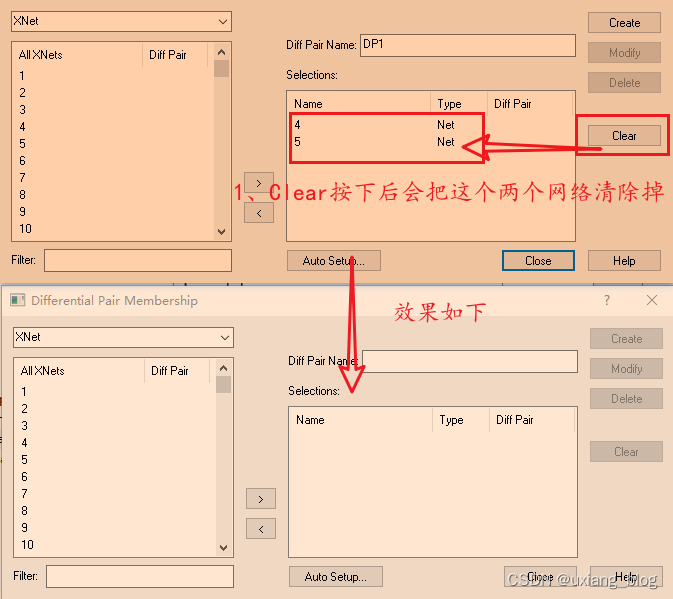Click scroll-down arrow of lower XNets list

pyautogui.click(x=224, y=548)
